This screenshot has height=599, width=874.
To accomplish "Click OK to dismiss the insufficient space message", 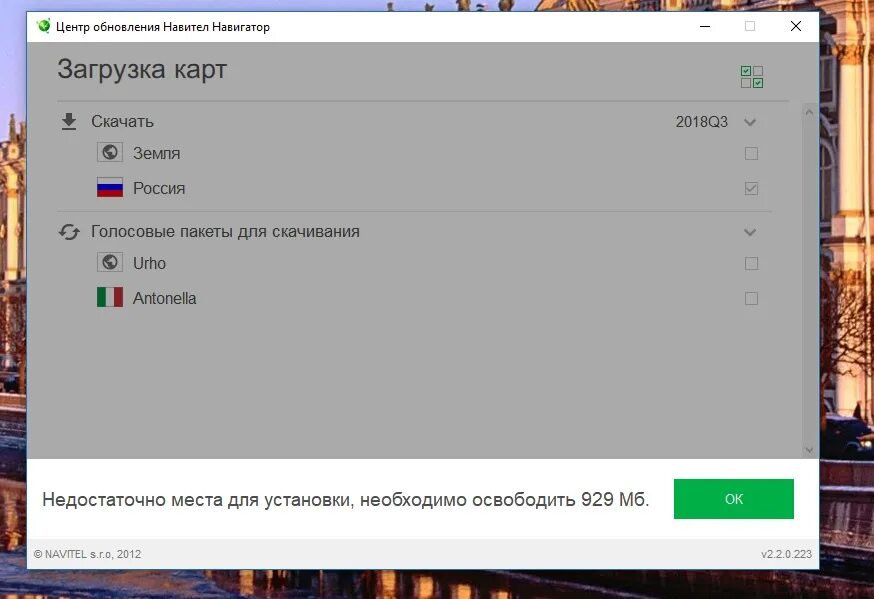I will coord(734,499).
